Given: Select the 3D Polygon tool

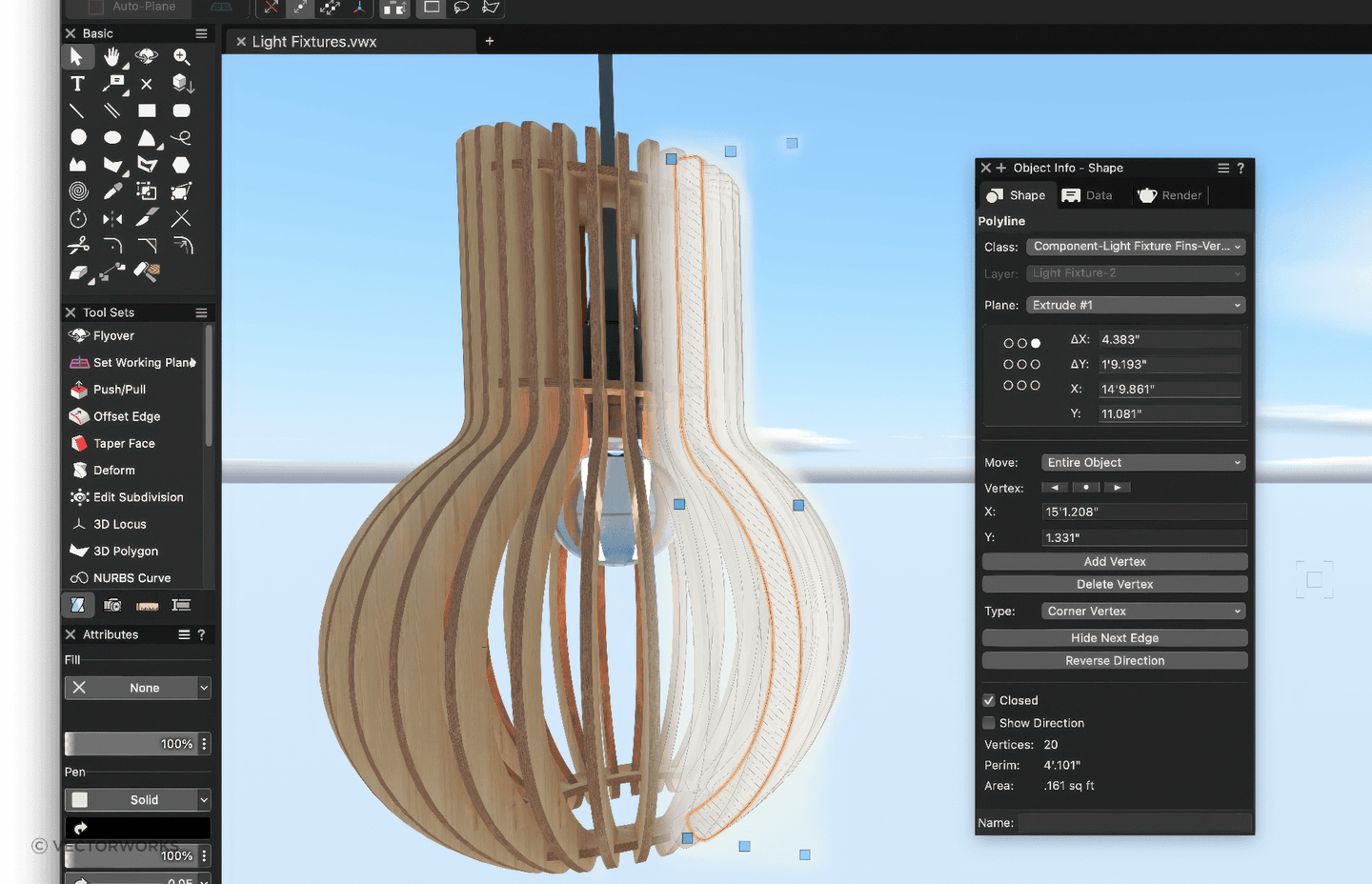Looking at the screenshot, I should point(125,551).
